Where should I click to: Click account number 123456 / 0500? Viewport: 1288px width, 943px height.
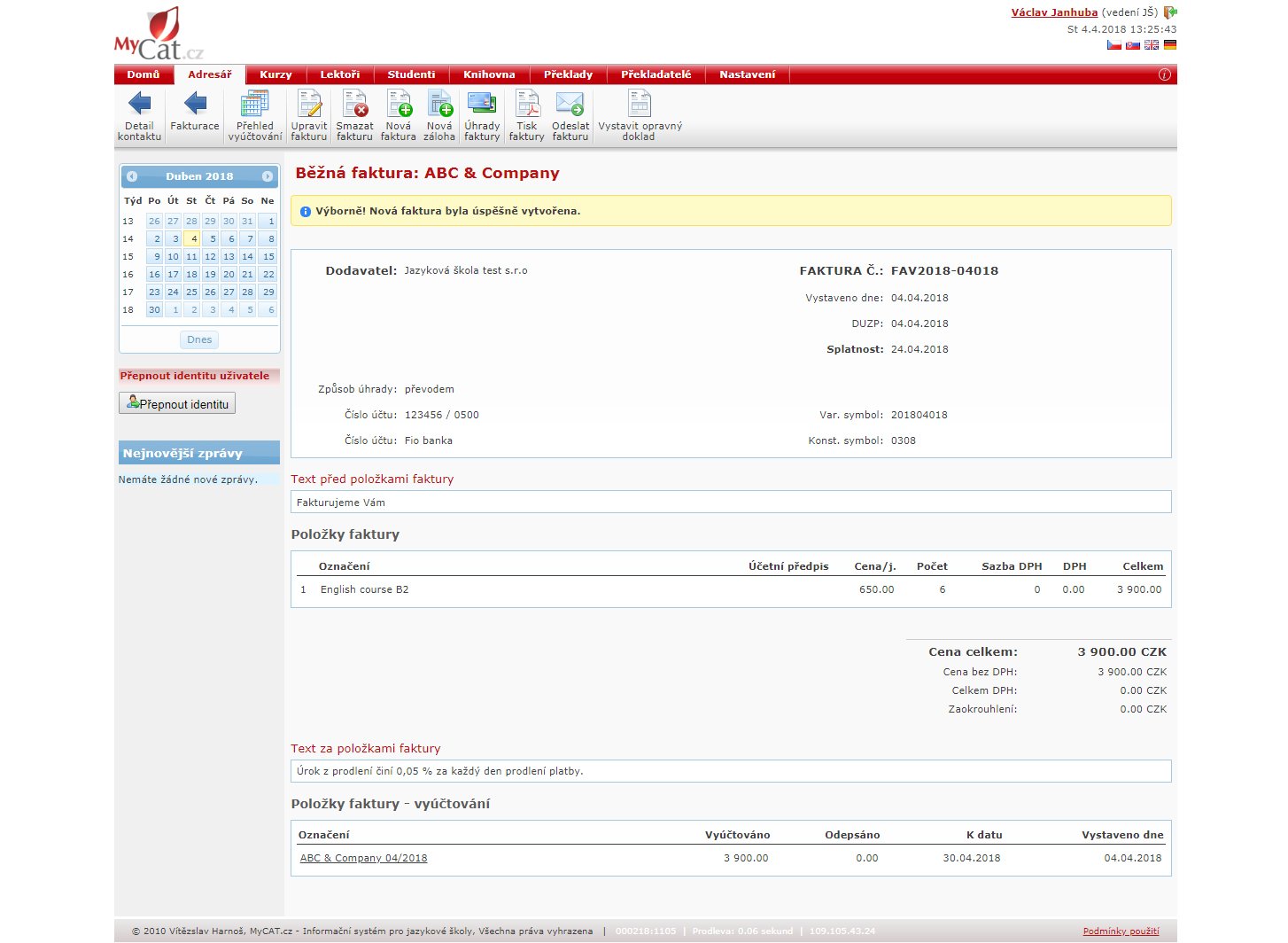tap(442, 415)
